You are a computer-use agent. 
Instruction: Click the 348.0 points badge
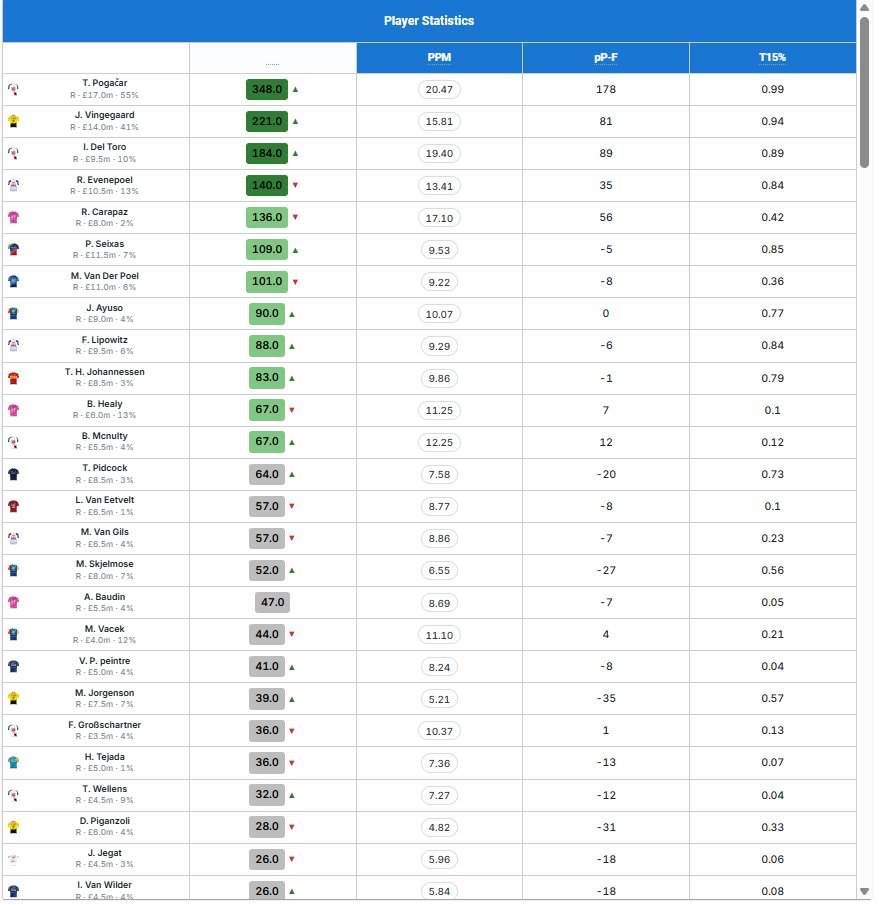267,89
